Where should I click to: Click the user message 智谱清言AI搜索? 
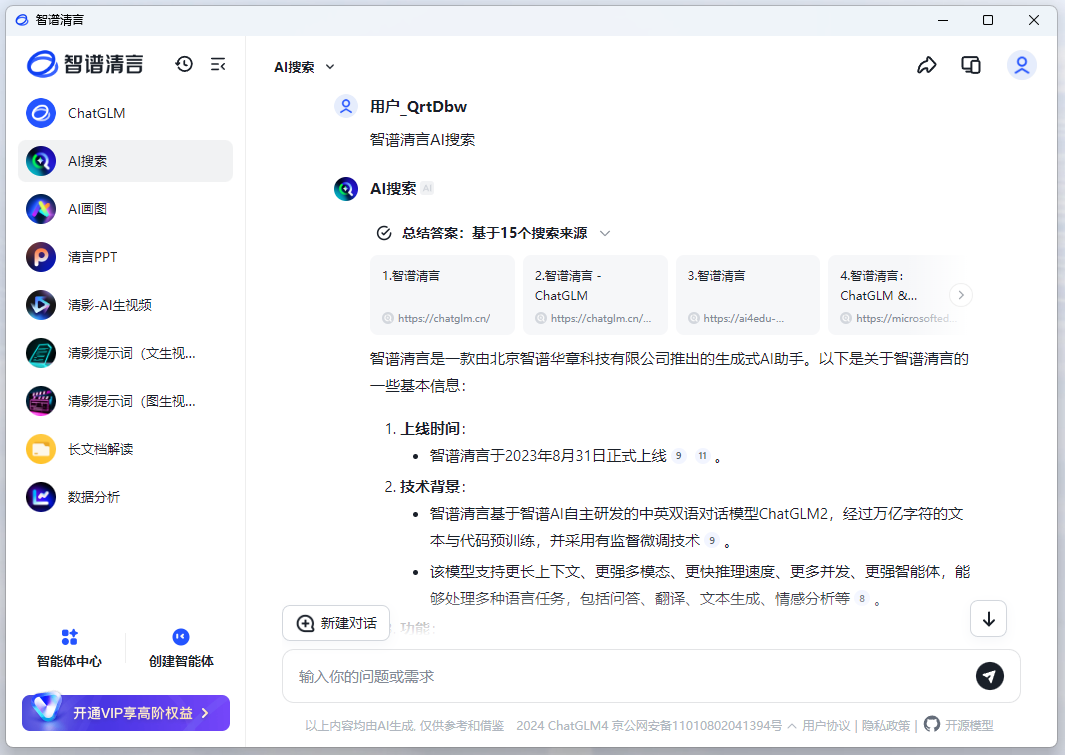click(x=422, y=140)
